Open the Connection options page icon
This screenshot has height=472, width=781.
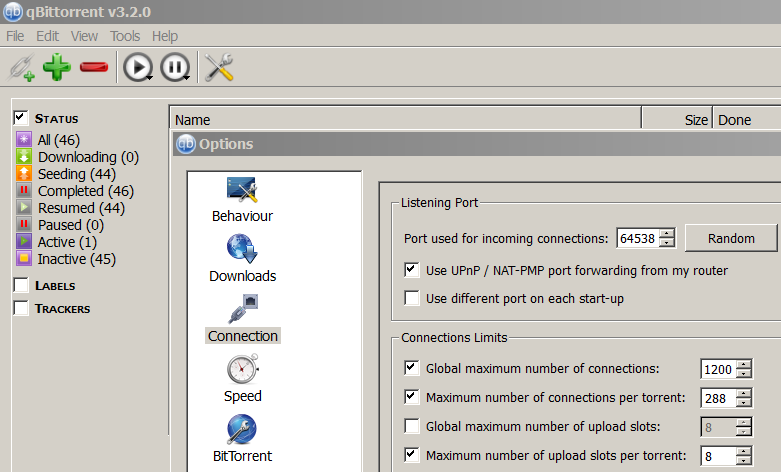[x=243, y=309]
